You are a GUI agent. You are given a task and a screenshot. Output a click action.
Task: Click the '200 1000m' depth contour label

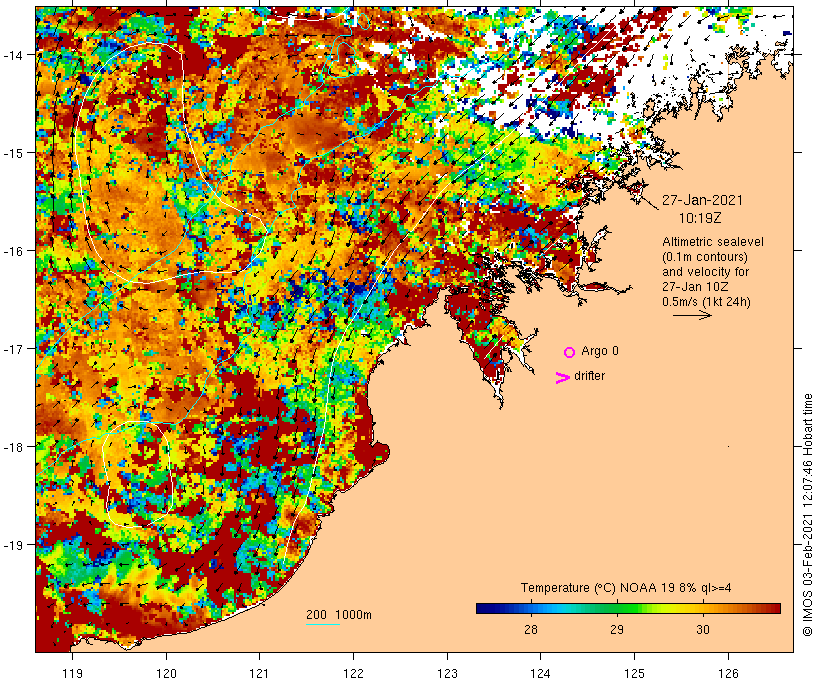tap(339, 614)
